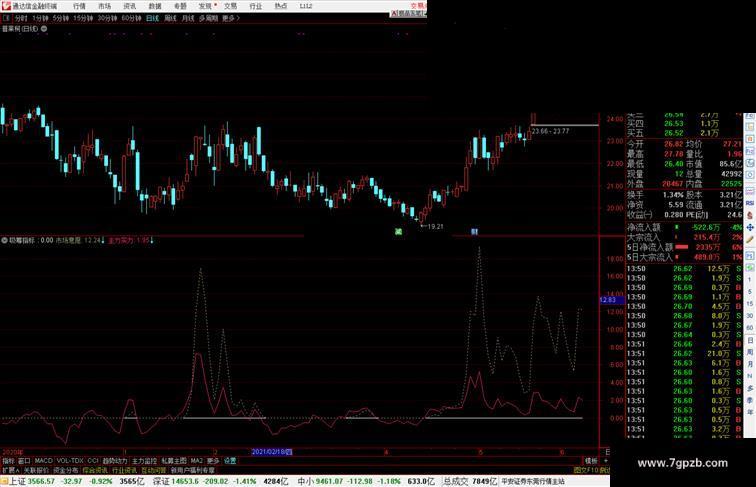Click 中小 index in status bar

point(306,481)
